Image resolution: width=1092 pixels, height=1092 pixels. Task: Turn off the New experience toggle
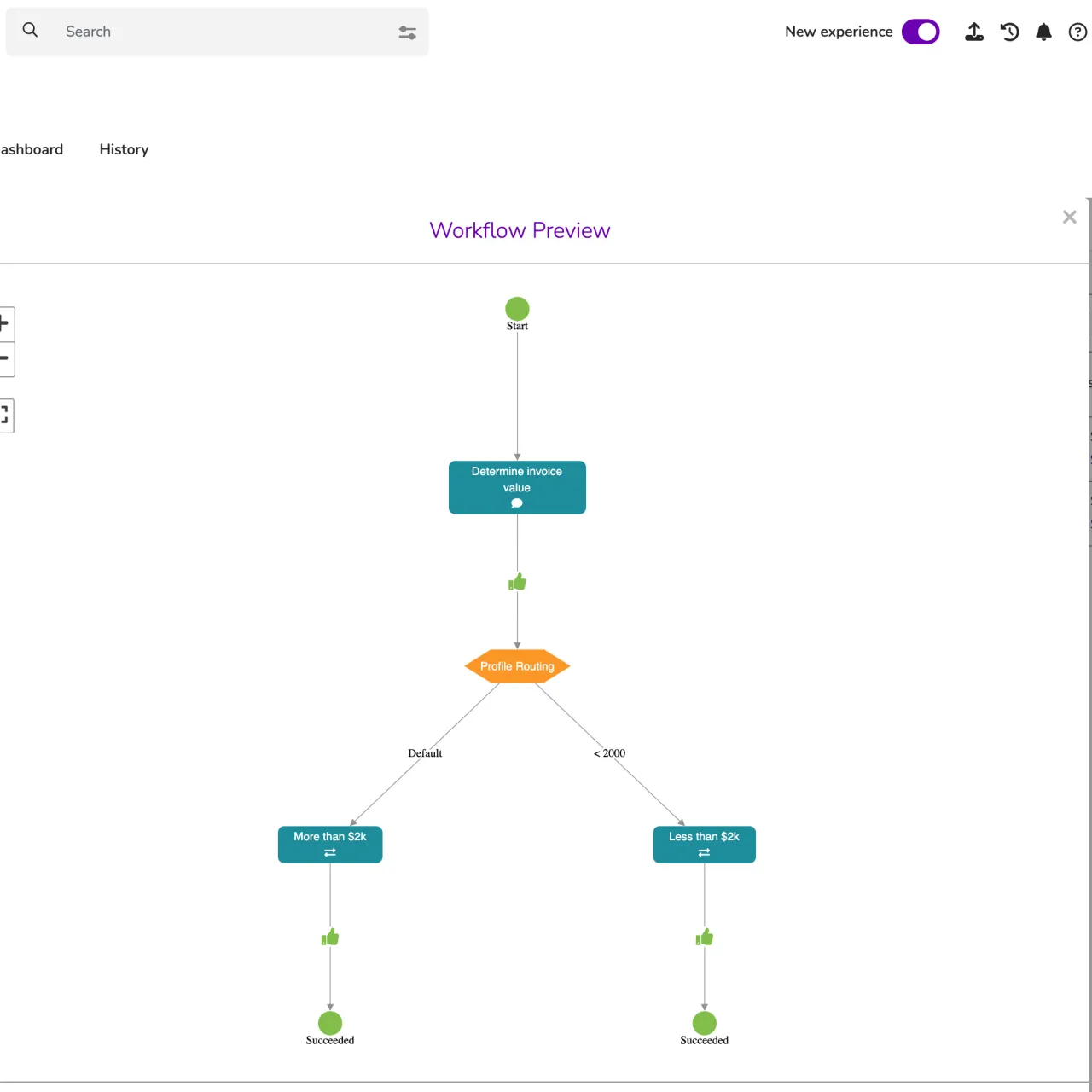click(x=921, y=32)
